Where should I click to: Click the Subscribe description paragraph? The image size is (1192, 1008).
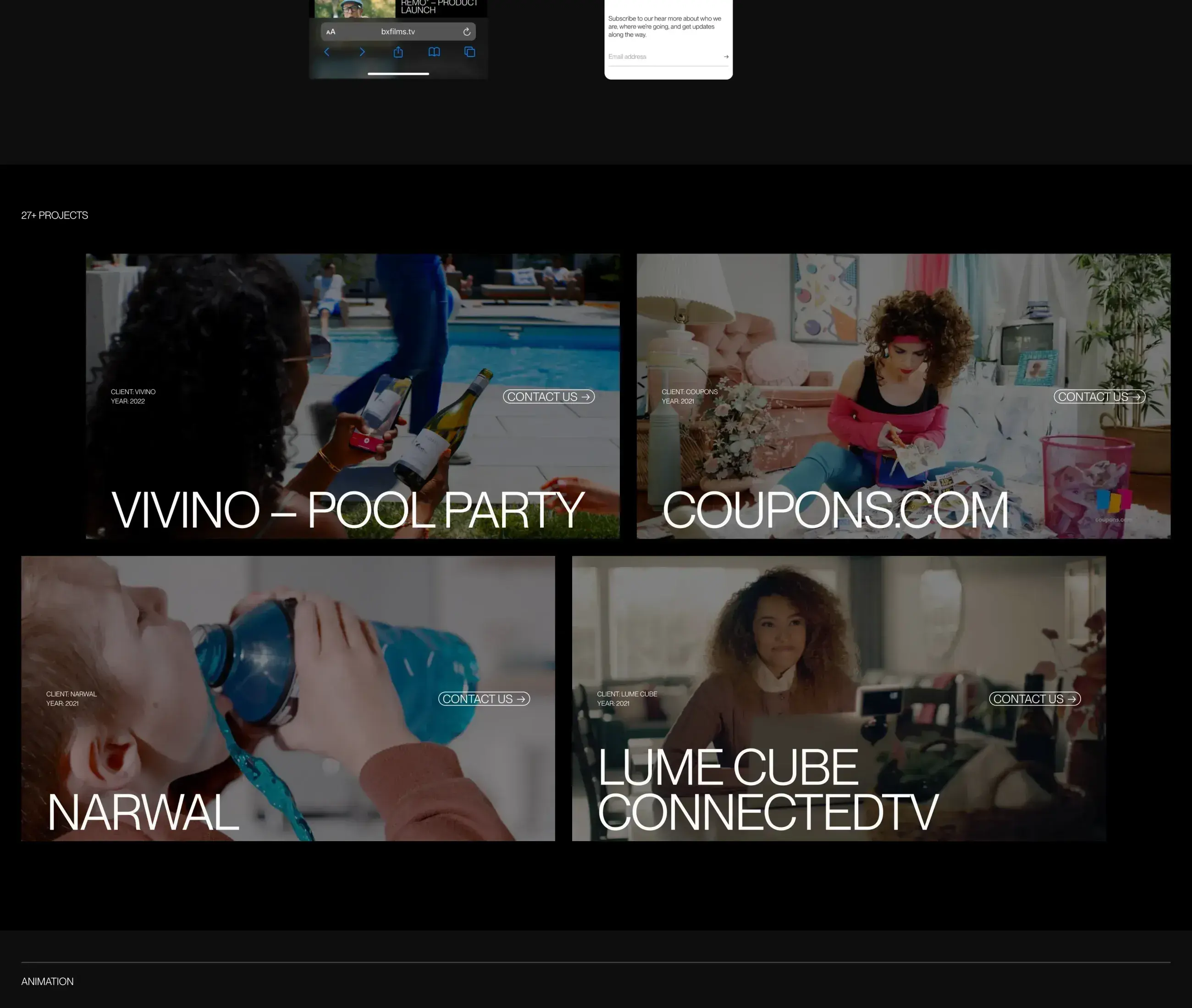tap(665, 27)
